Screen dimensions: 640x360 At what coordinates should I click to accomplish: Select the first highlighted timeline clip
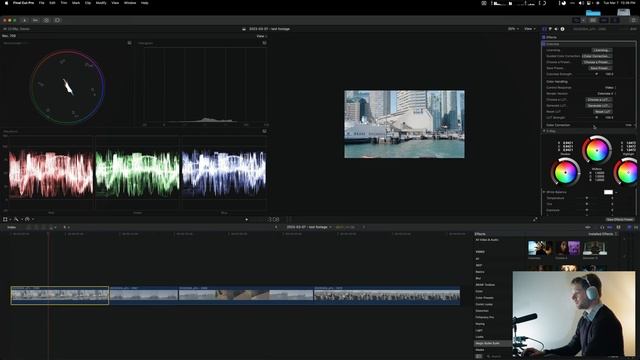(60, 295)
